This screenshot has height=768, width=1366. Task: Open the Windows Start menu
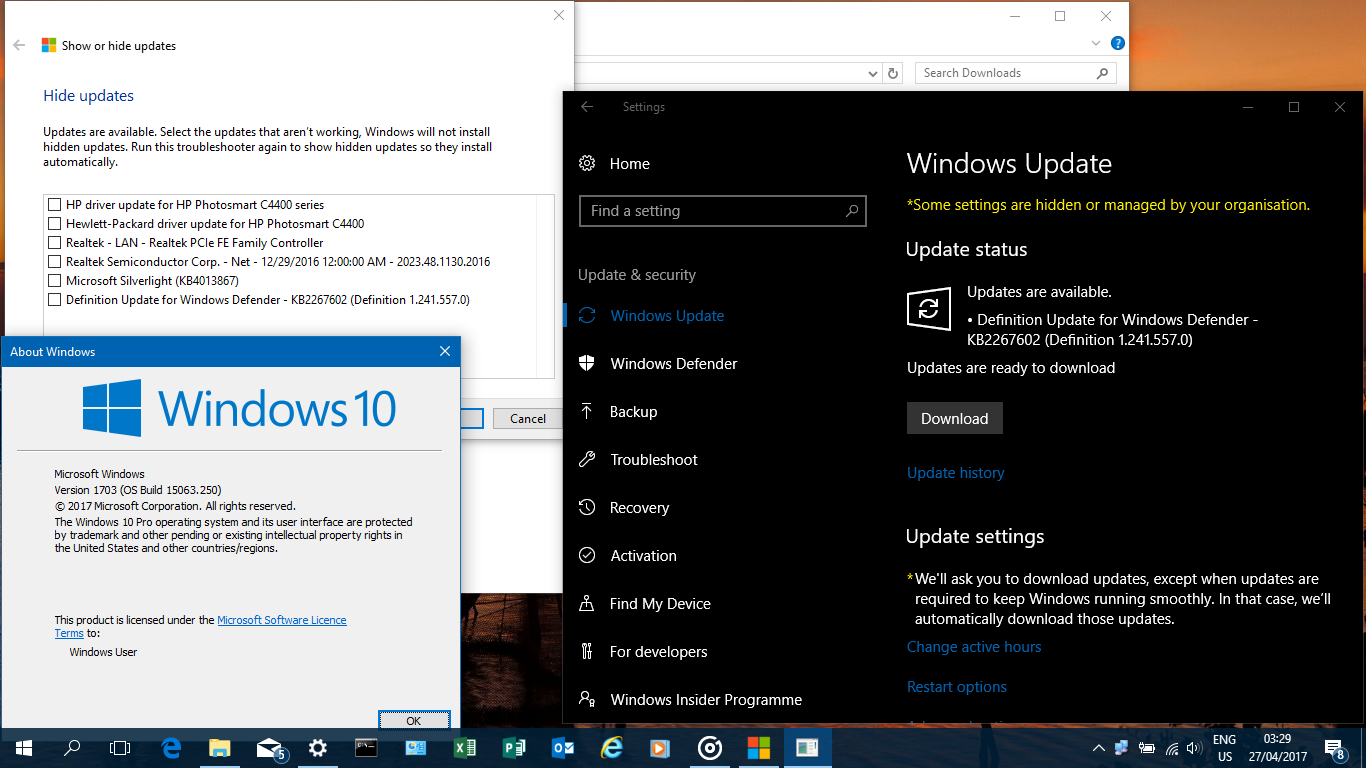pos(23,748)
